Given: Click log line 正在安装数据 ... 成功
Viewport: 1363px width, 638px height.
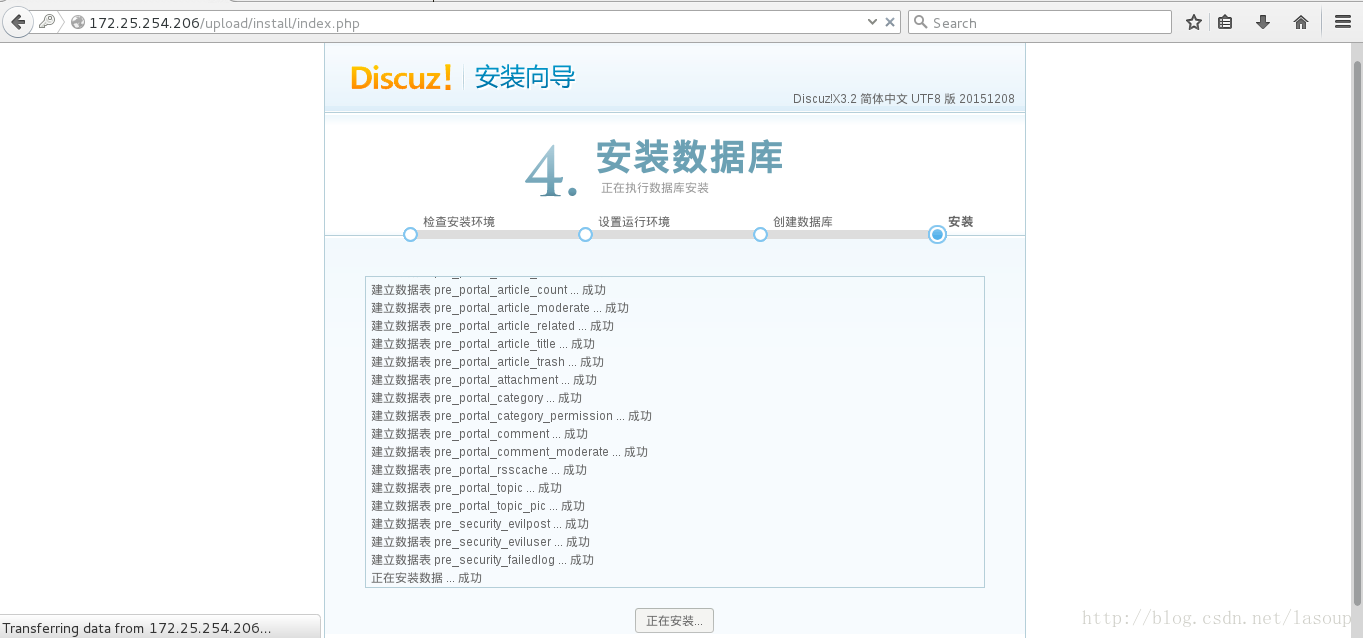Looking at the screenshot, I should (x=426, y=578).
